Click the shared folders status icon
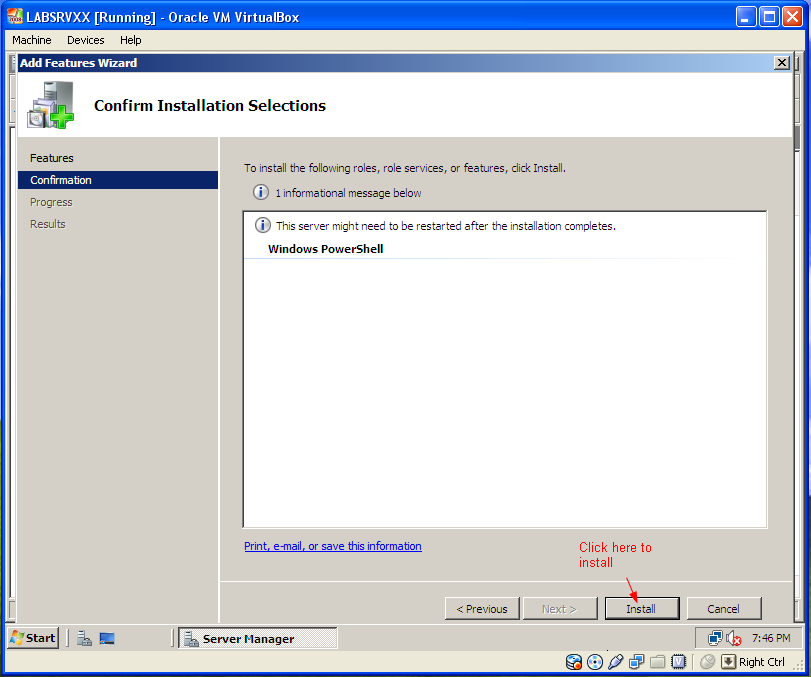The height and width of the screenshot is (677, 811). [657, 662]
